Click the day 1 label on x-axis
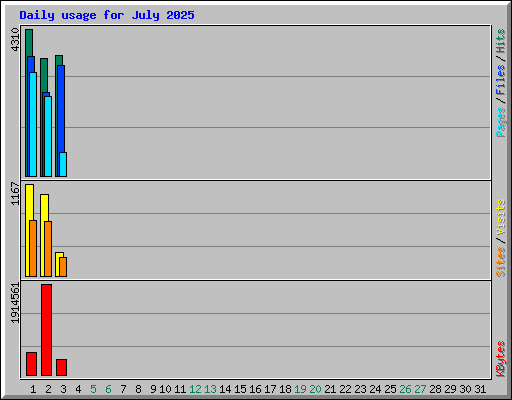 [x=33, y=389]
